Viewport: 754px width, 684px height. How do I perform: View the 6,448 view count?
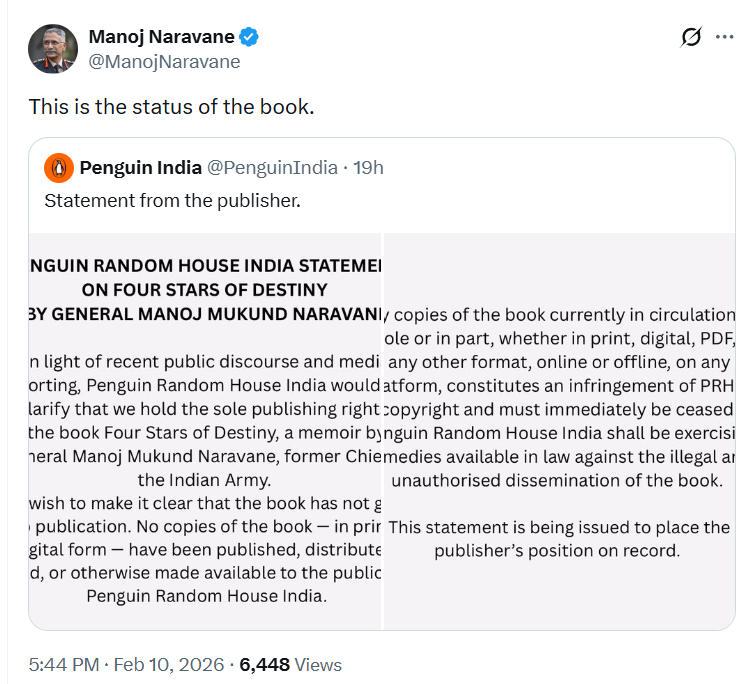264,664
